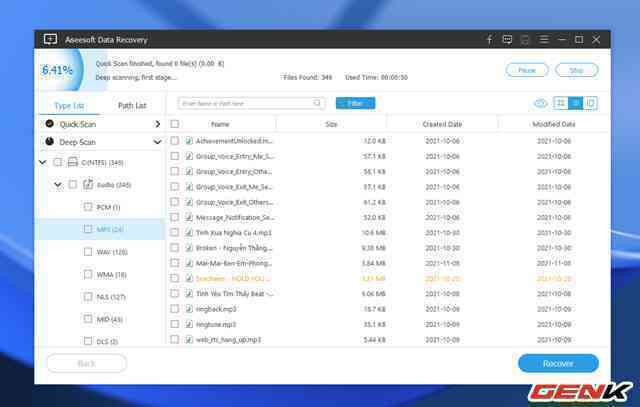This screenshot has width=640, height=407.
Task: Click the file icon of ringtone.mp3
Action: [x=189, y=324]
